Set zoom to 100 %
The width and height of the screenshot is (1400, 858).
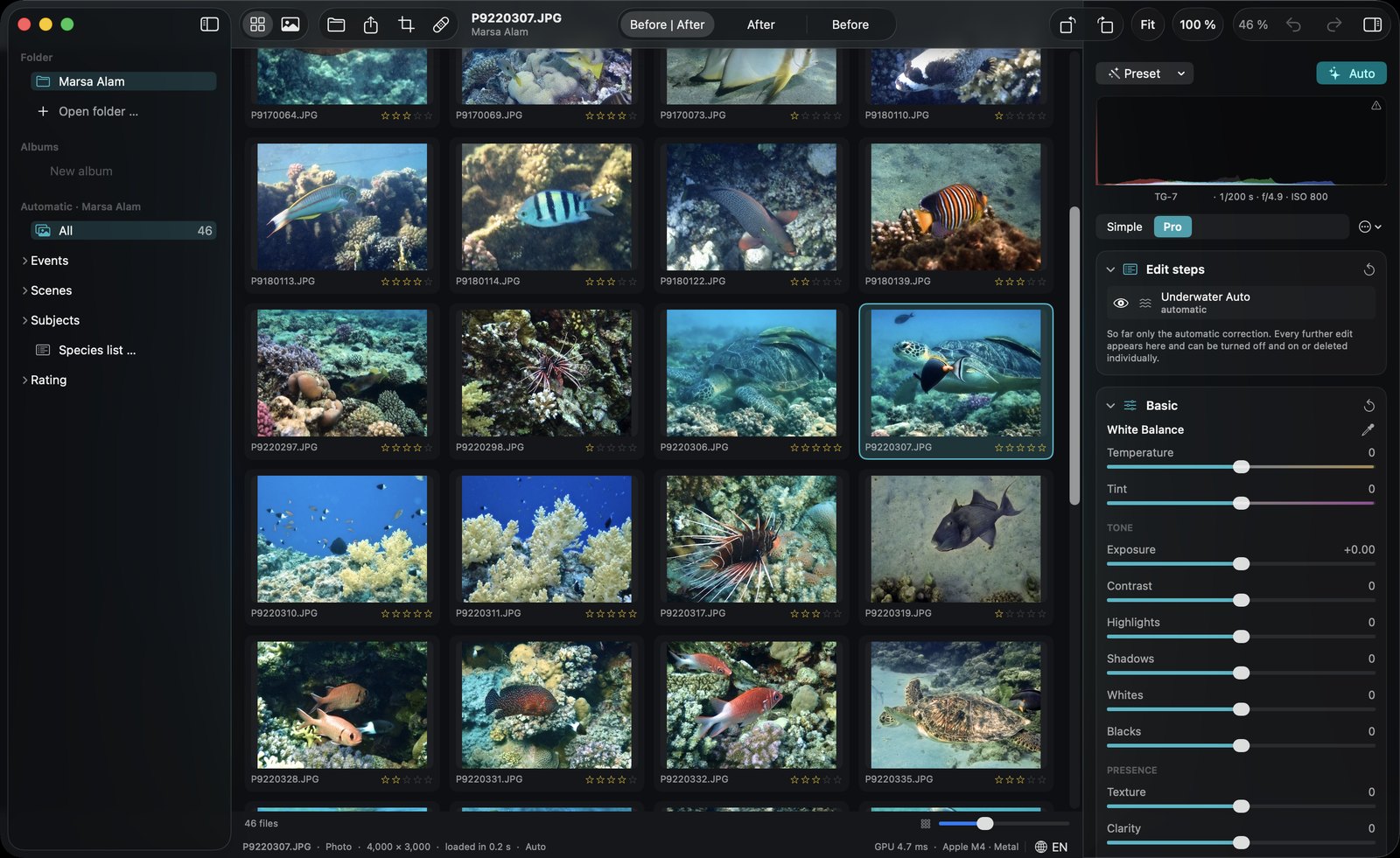[1197, 24]
